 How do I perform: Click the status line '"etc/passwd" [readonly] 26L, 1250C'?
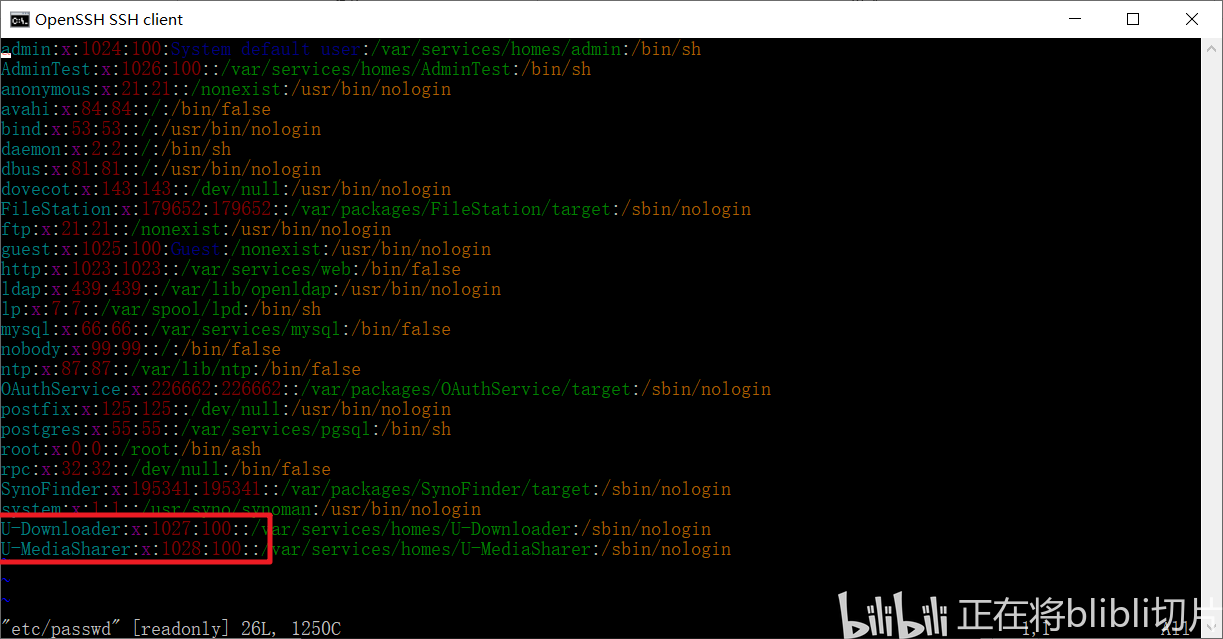point(171,629)
